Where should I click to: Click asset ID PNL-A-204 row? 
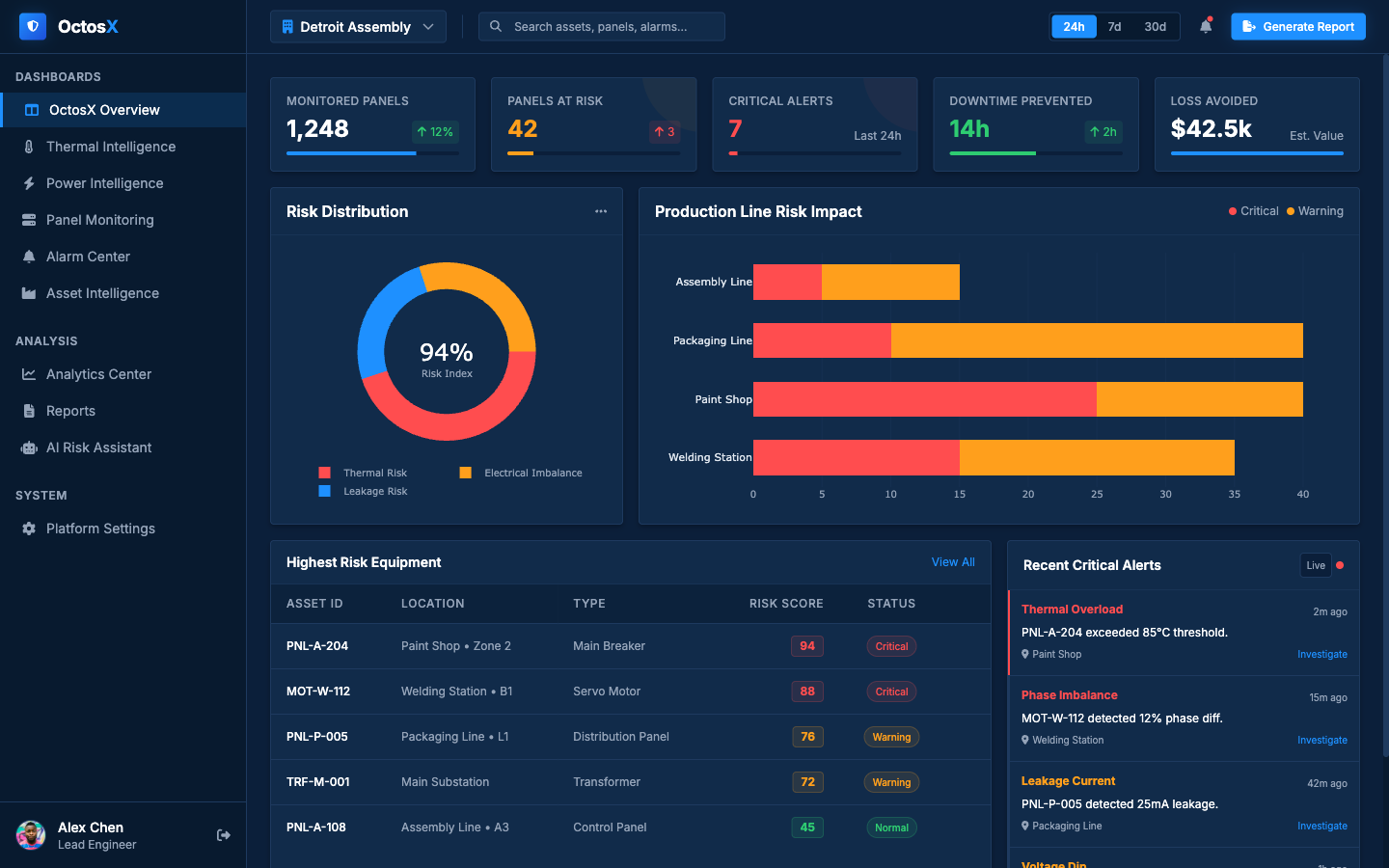tap(631, 646)
